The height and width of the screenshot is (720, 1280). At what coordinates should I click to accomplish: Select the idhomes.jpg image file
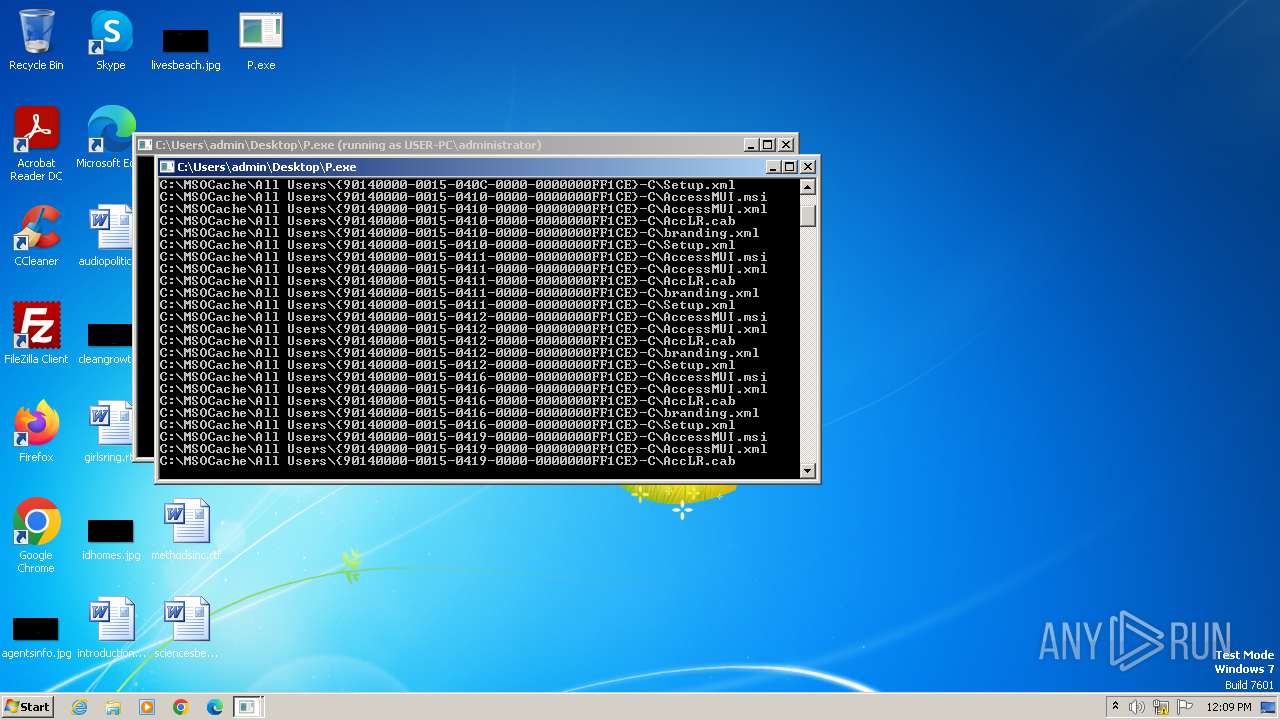110,538
